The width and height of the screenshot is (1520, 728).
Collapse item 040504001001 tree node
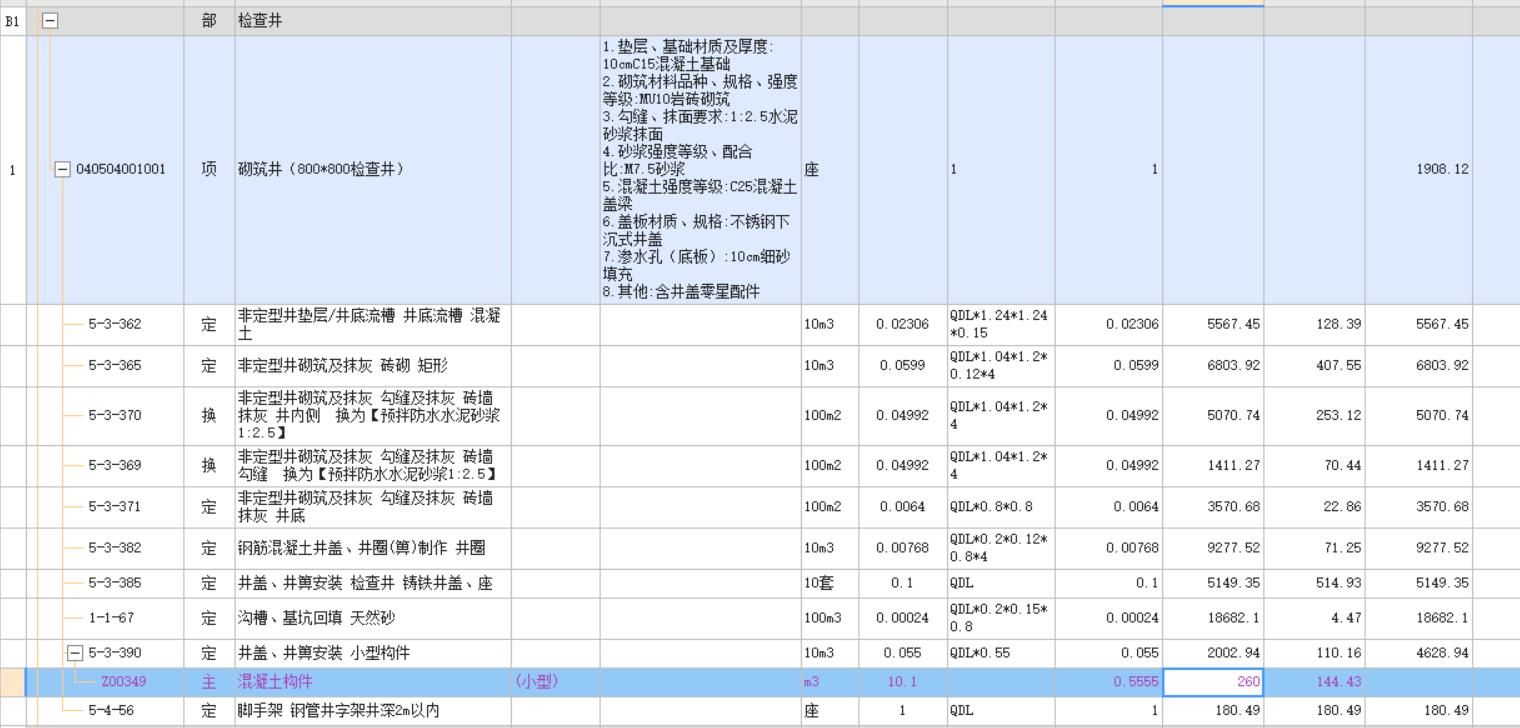(x=62, y=170)
